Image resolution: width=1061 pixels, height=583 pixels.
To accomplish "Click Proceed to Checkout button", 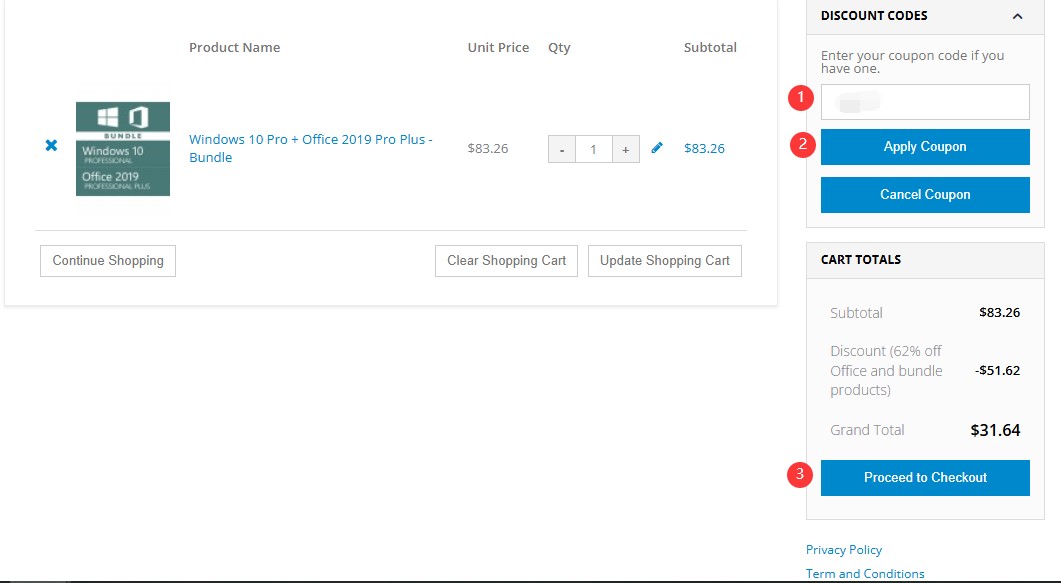I will click(925, 477).
